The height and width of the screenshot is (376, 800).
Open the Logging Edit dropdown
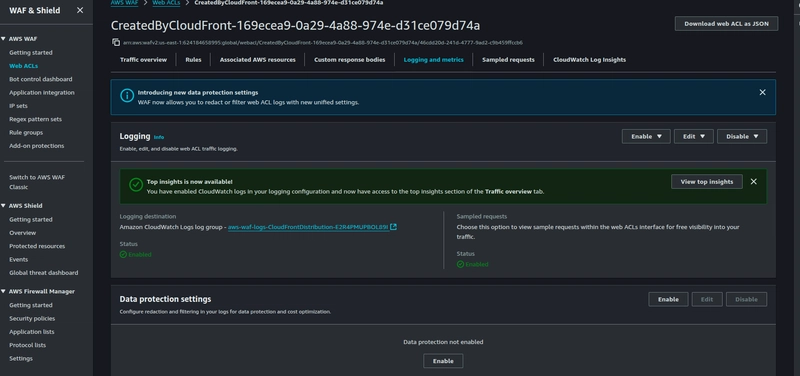click(693, 136)
